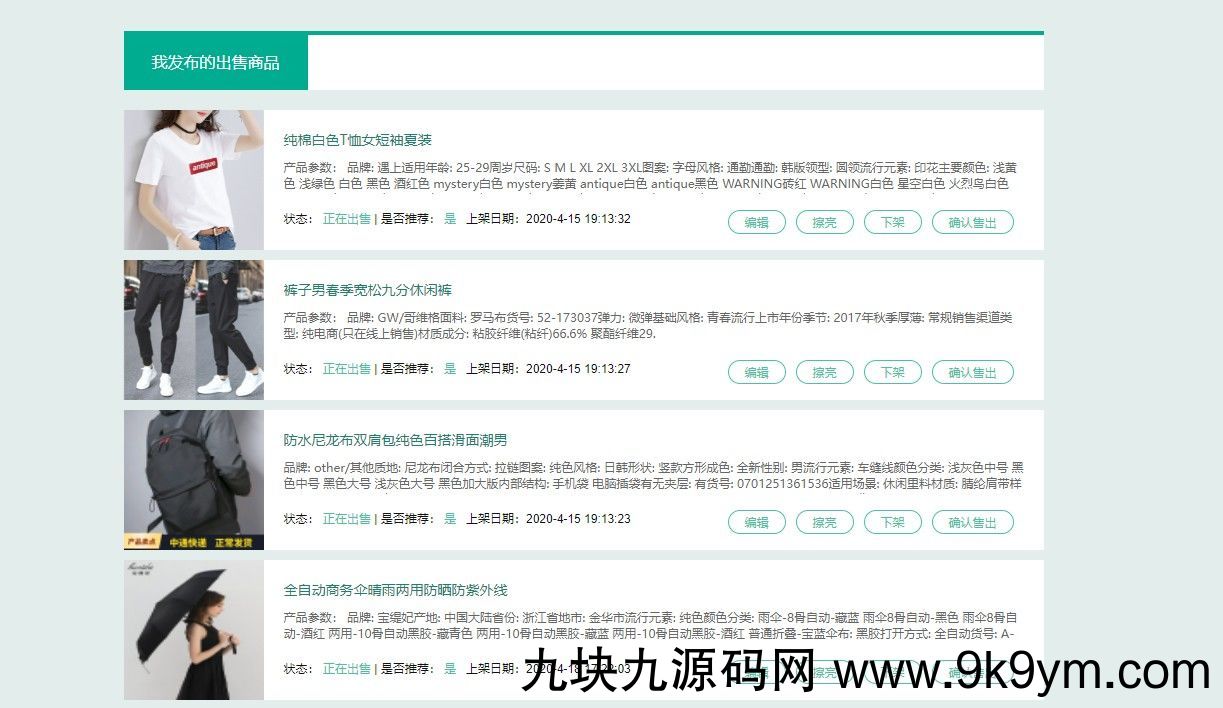The height and width of the screenshot is (708, 1223).
Task: Open the 我发布的出售商品 tab
Action: pyautogui.click(x=215, y=62)
